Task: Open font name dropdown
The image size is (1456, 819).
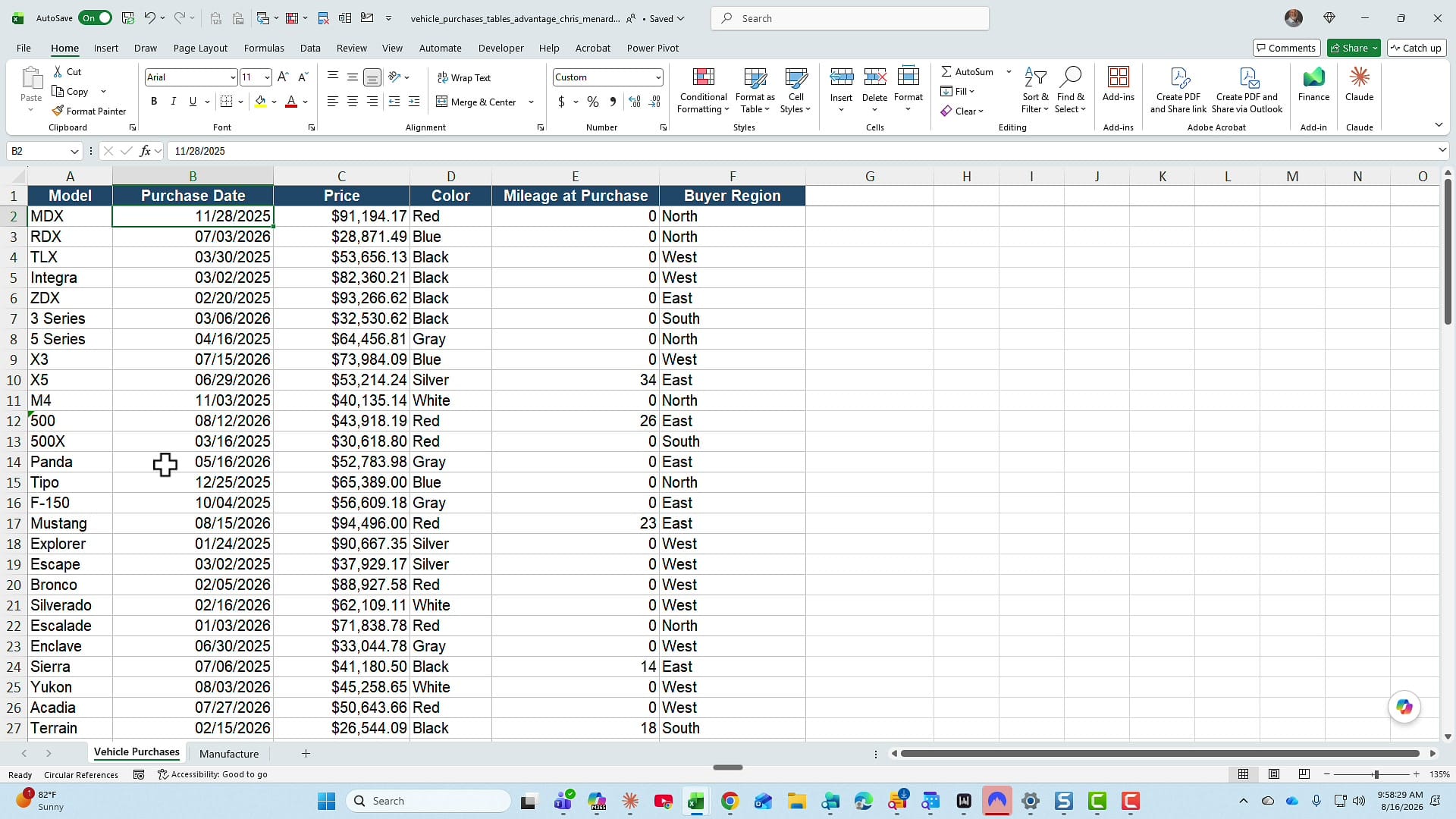Action: tap(233, 77)
